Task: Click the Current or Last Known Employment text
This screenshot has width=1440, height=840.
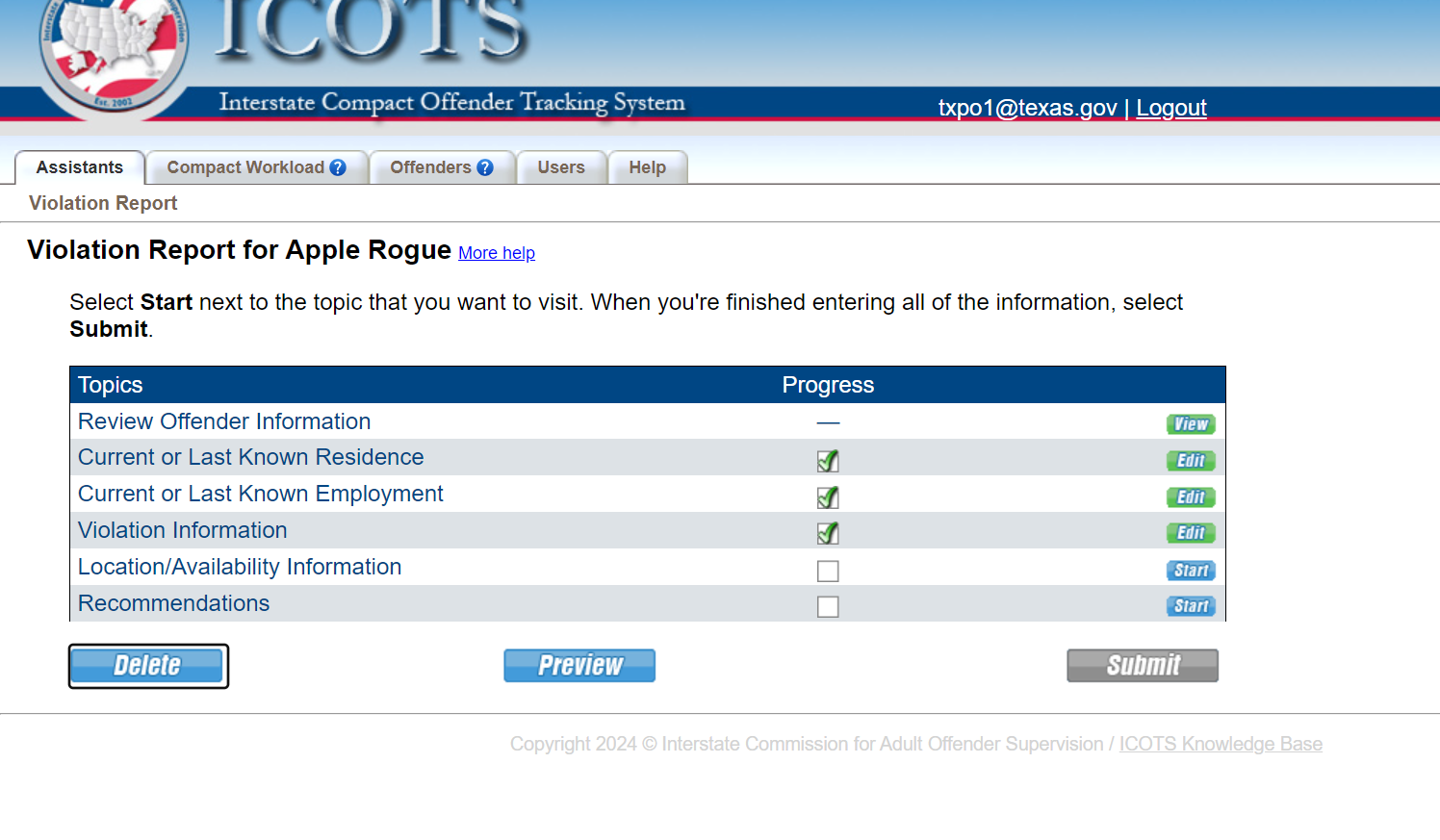Action: pyautogui.click(x=261, y=494)
